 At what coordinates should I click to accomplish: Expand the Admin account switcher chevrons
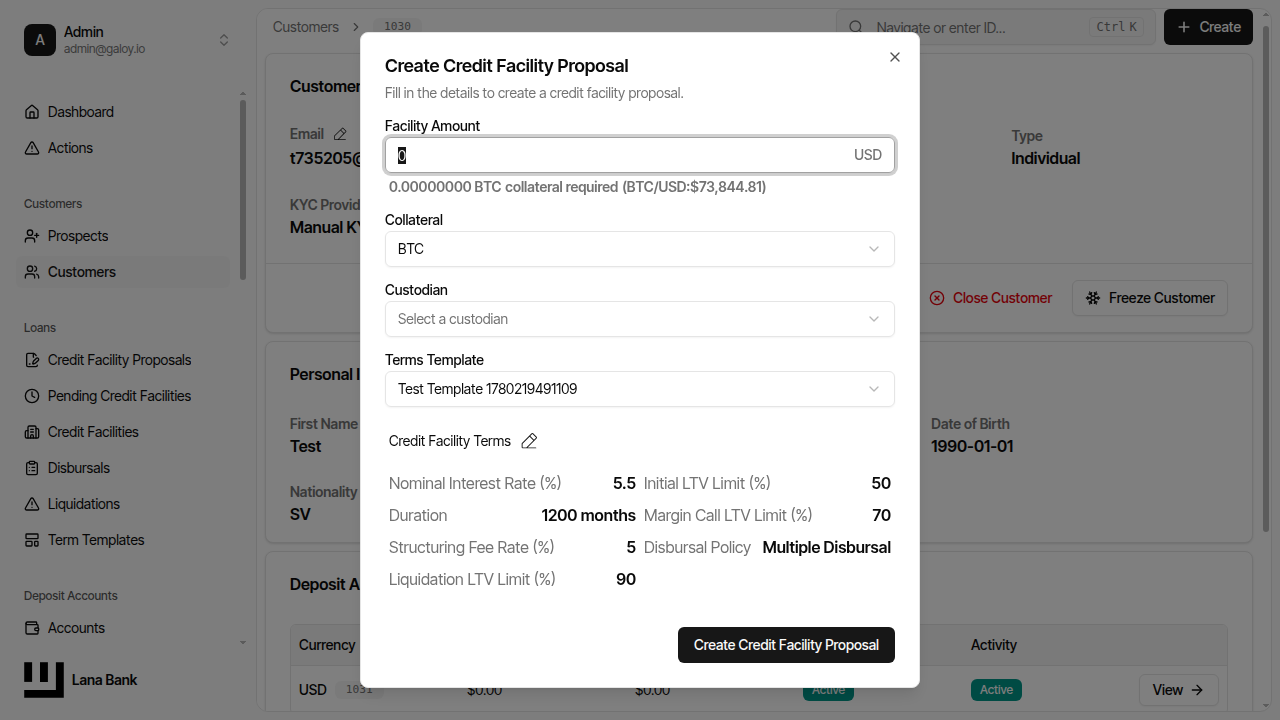pos(224,40)
